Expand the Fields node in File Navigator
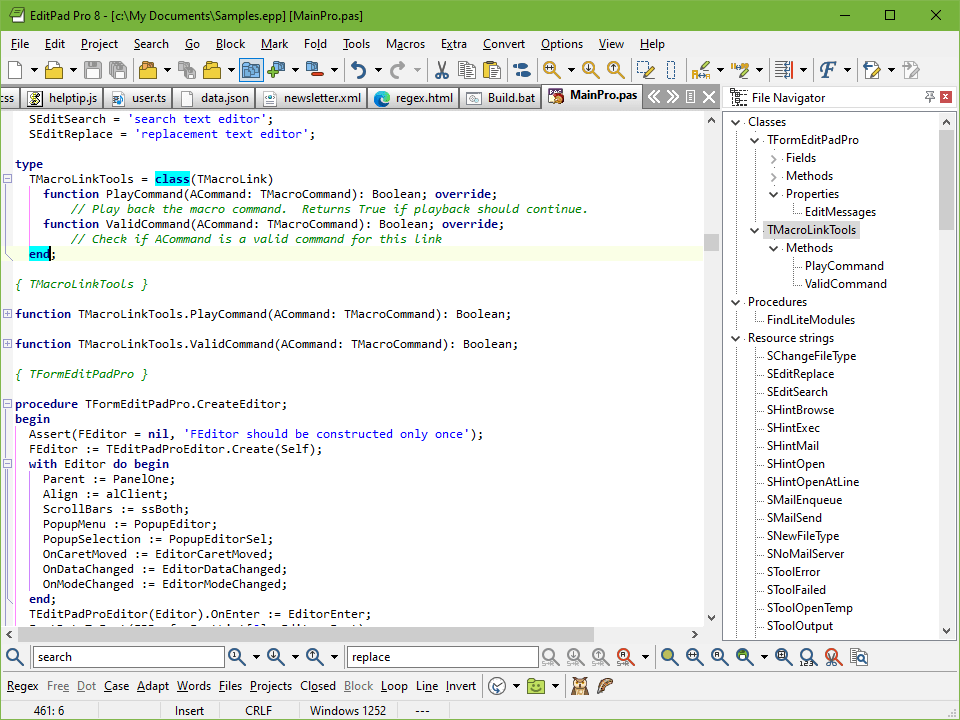Viewport: 960px width, 720px height. click(774, 158)
